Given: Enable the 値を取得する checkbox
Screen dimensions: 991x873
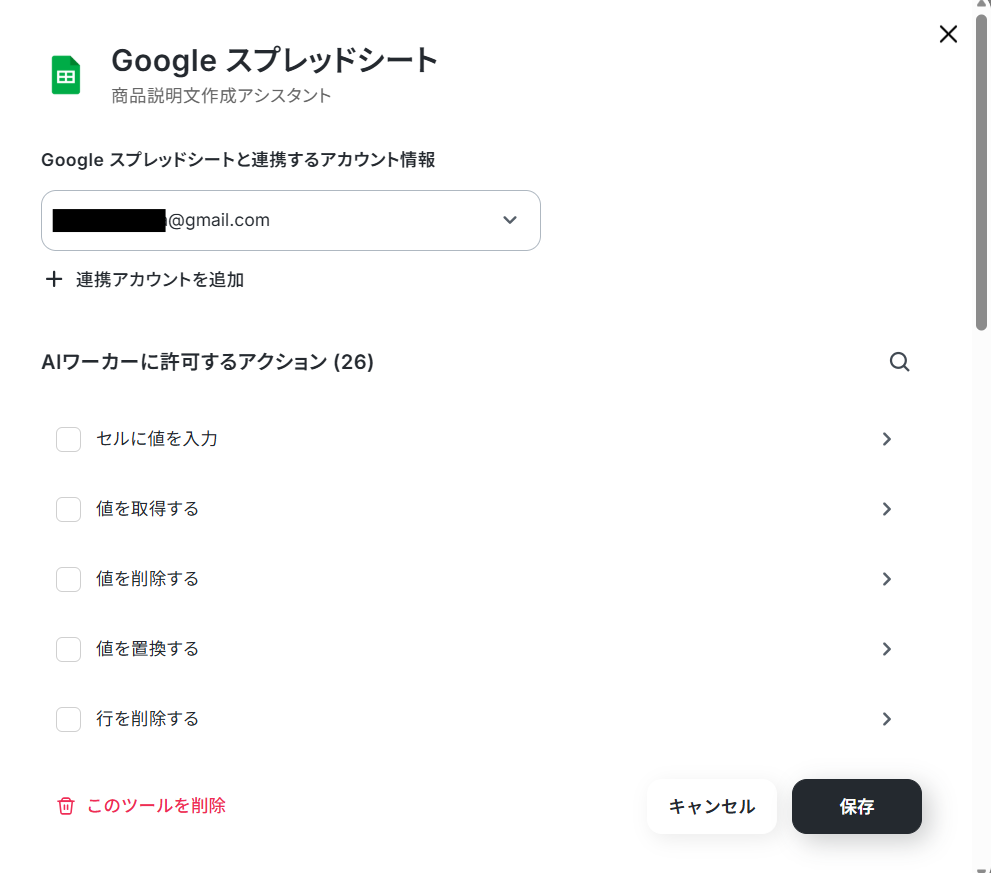Looking at the screenshot, I should [x=68, y=509].
